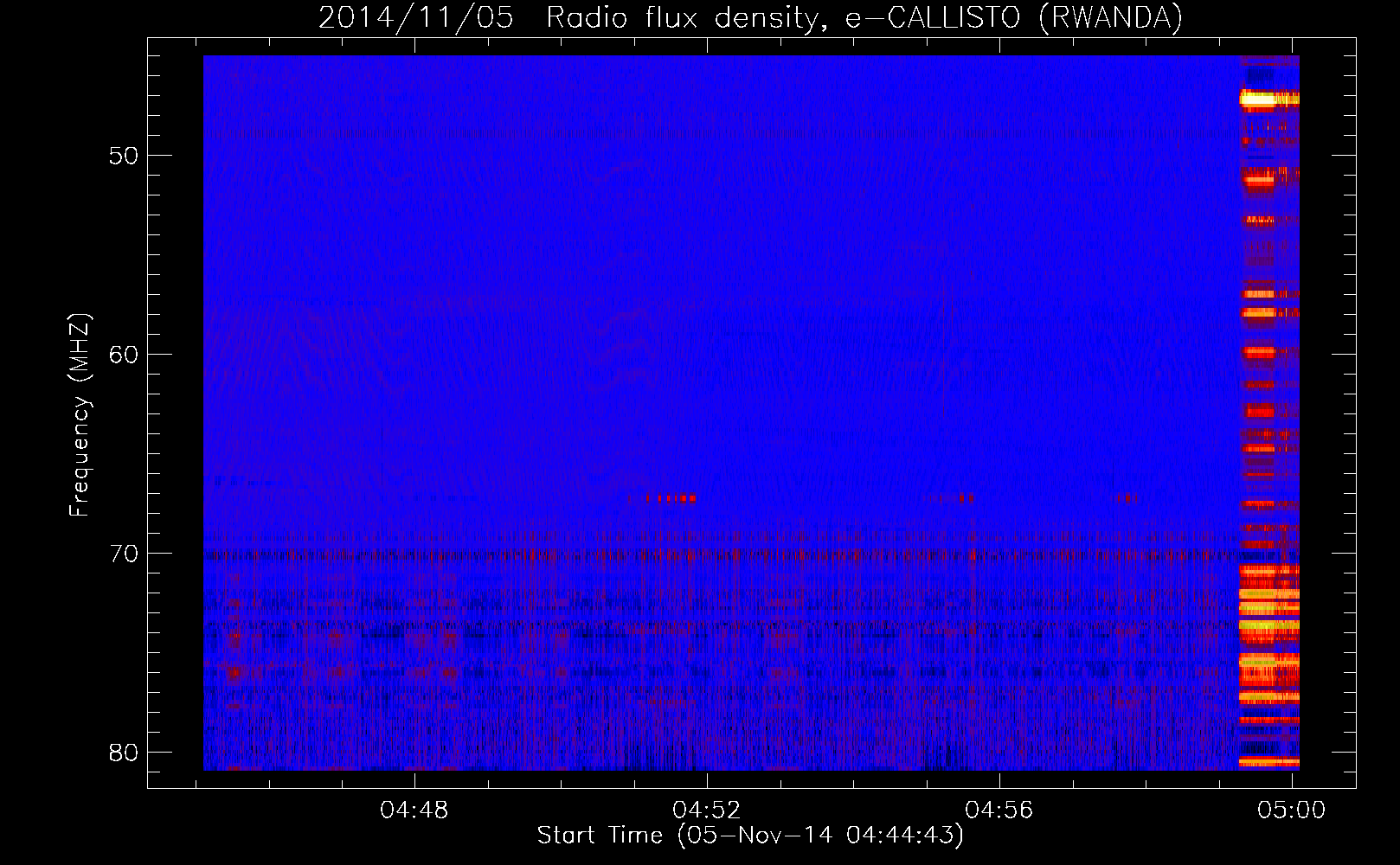1400x865 pixels.
Task: Click the frequency tick label "80"
Action: pyautogui.click(x=125, y=753)
